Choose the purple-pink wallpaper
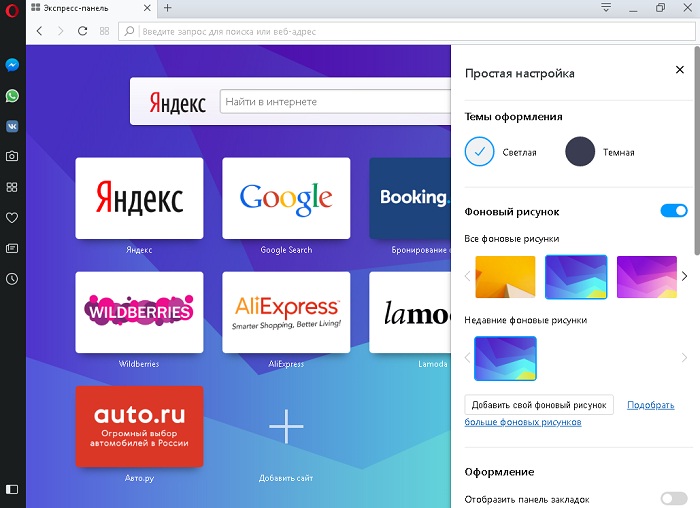This screenshot has width=700, height=508. click(647, 277)
